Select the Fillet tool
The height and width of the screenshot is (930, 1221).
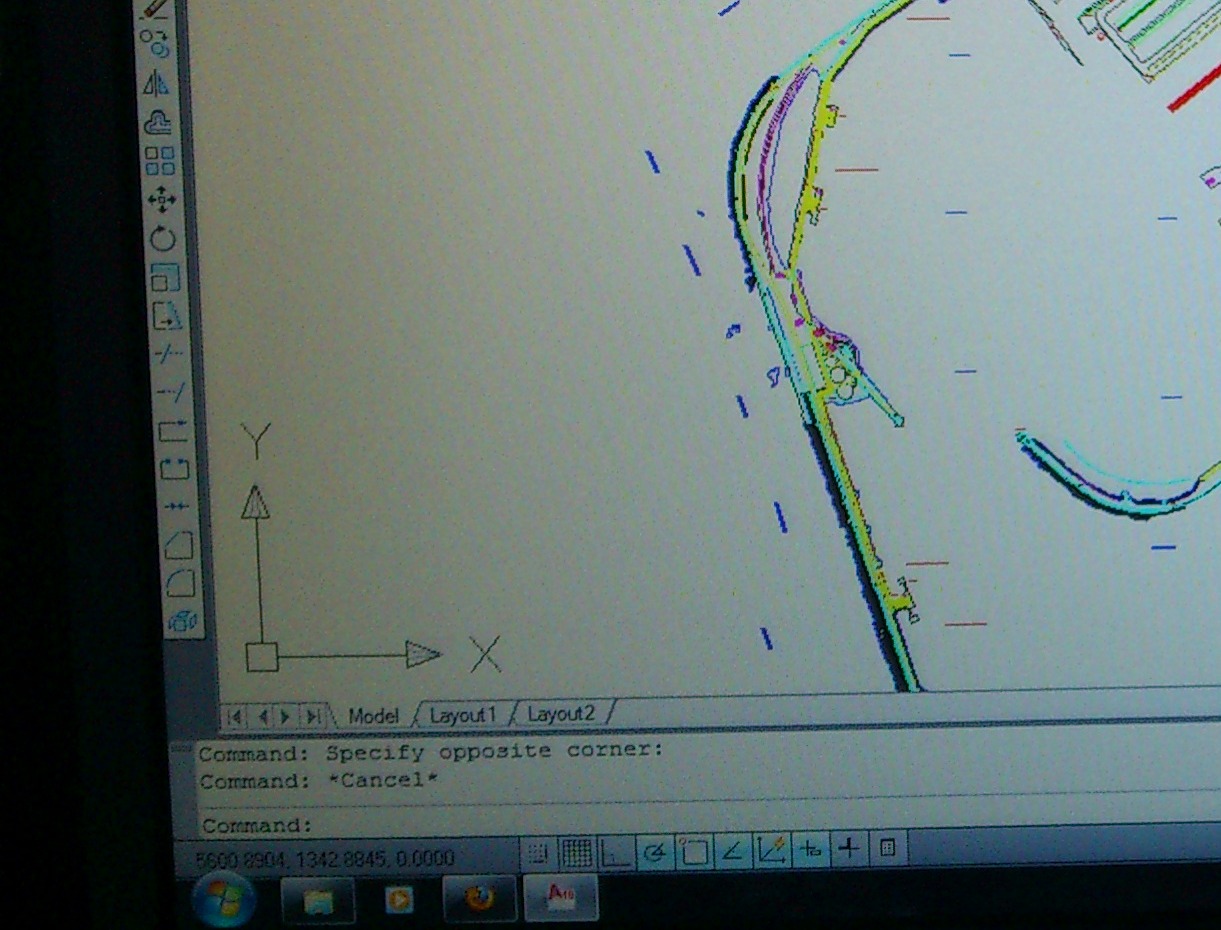(180, 582)
